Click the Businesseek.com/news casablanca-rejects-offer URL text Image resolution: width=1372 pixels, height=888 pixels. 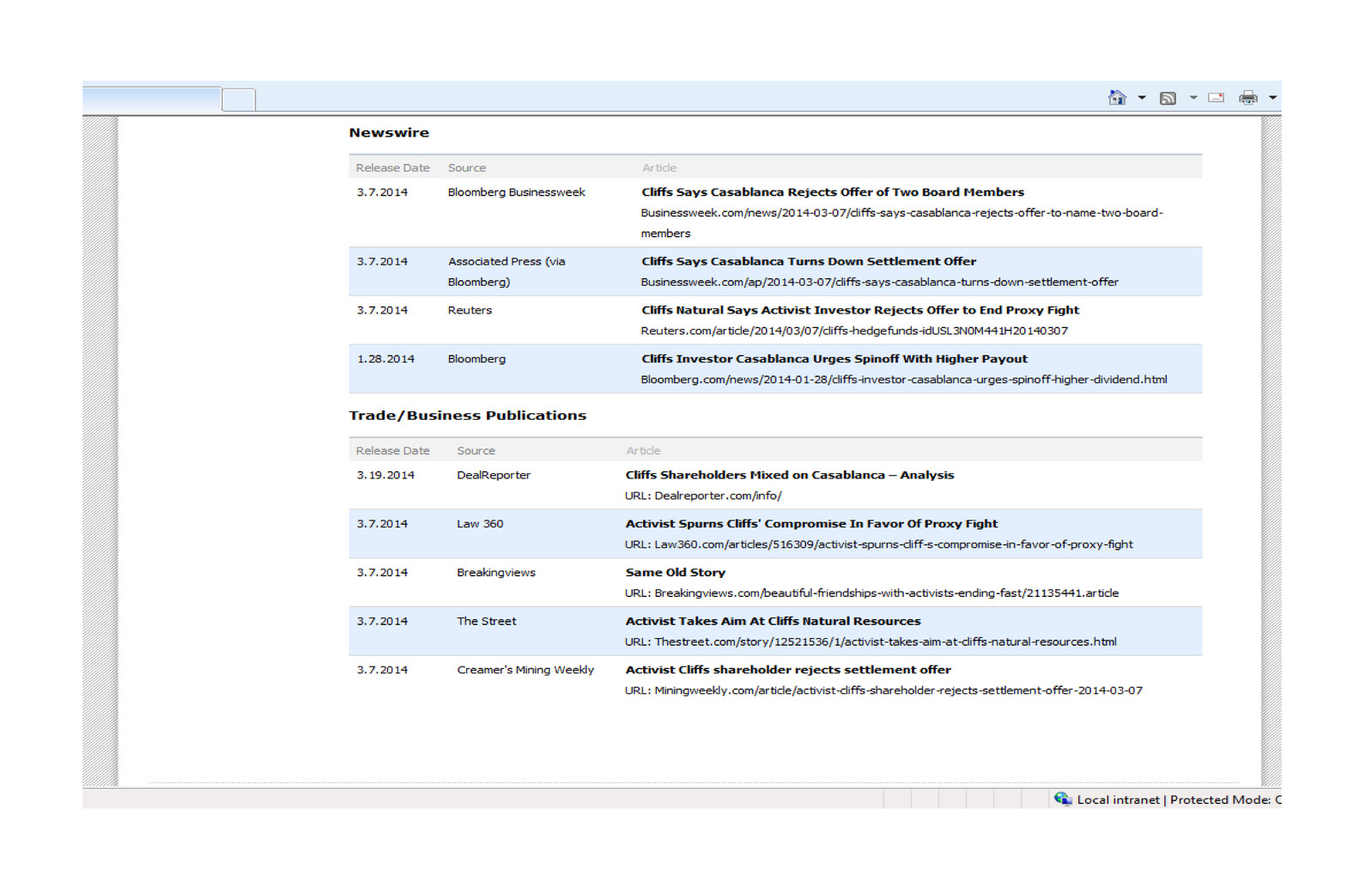pos(902,223)
